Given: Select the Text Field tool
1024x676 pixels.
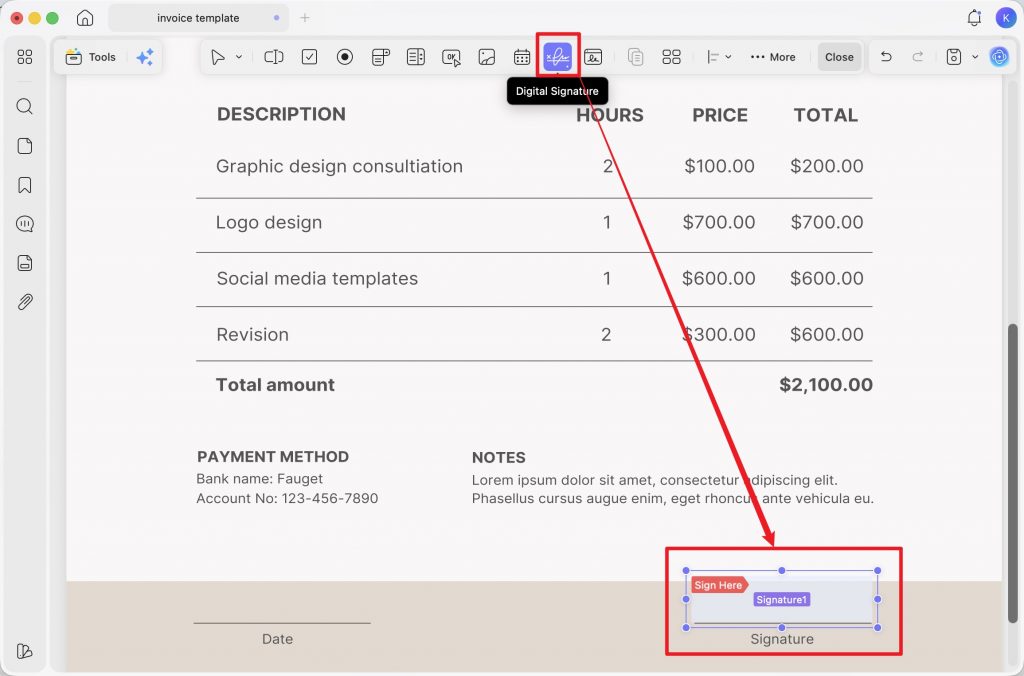Looking at the screenshot, I should pos(274,57).
